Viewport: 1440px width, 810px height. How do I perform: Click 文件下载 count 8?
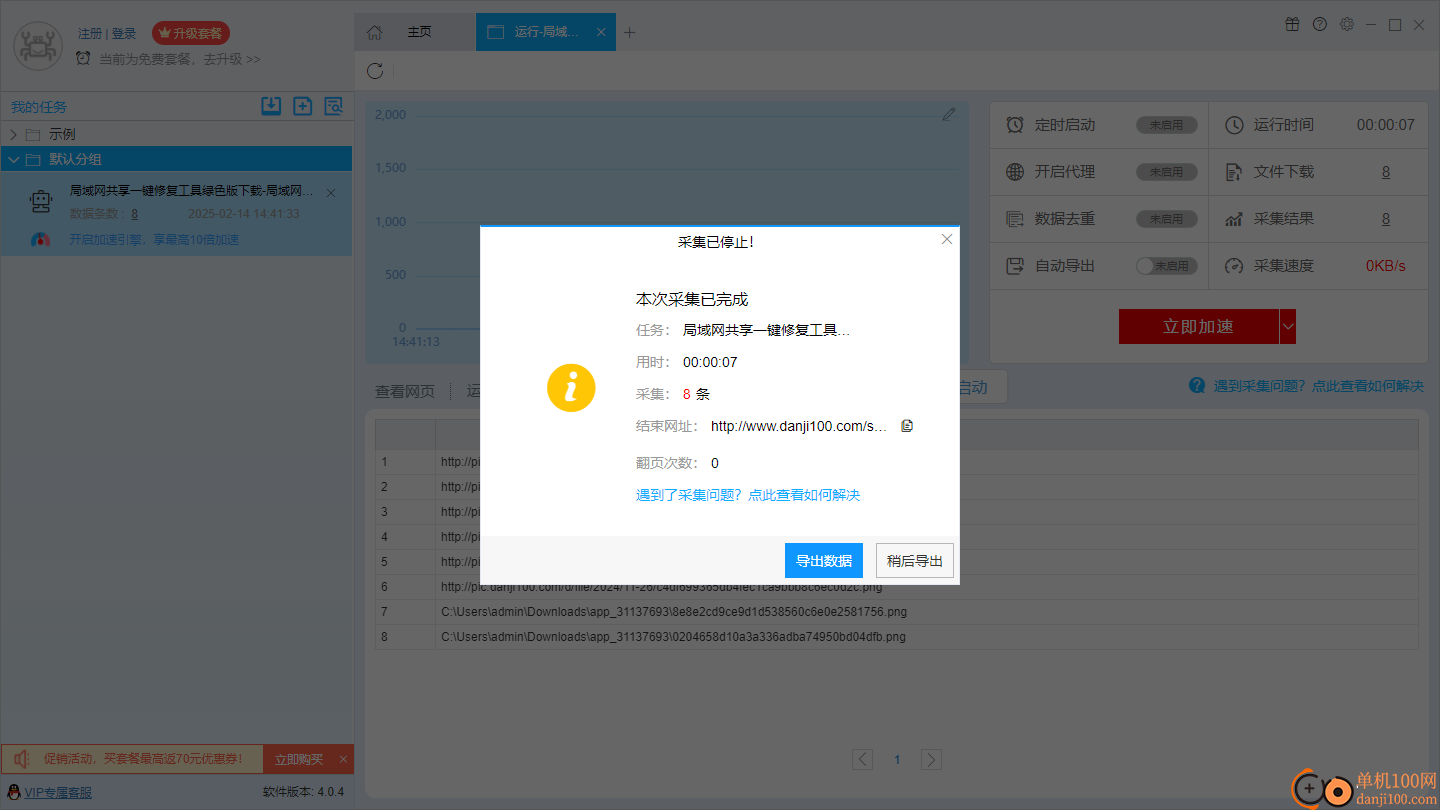tap(1386, 172)
